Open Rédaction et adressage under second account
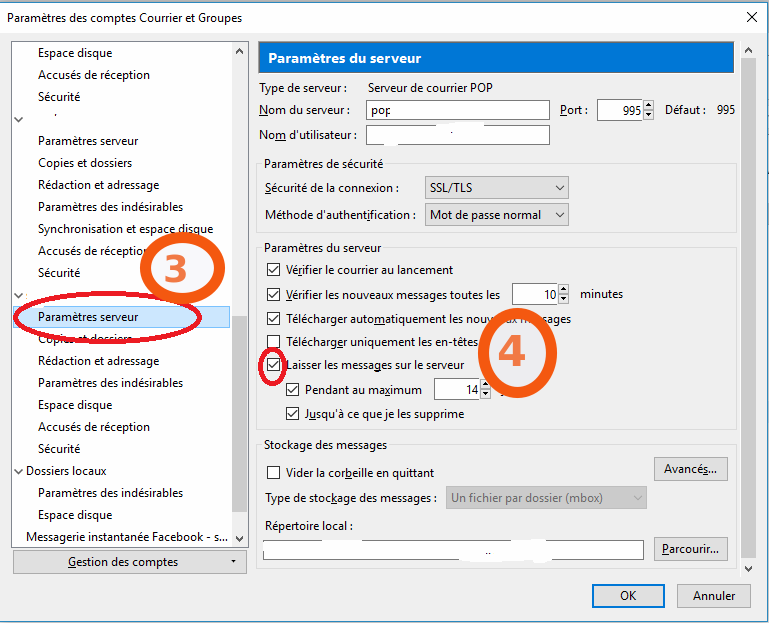This screenshot has height=623, width=769. (98, 361)
